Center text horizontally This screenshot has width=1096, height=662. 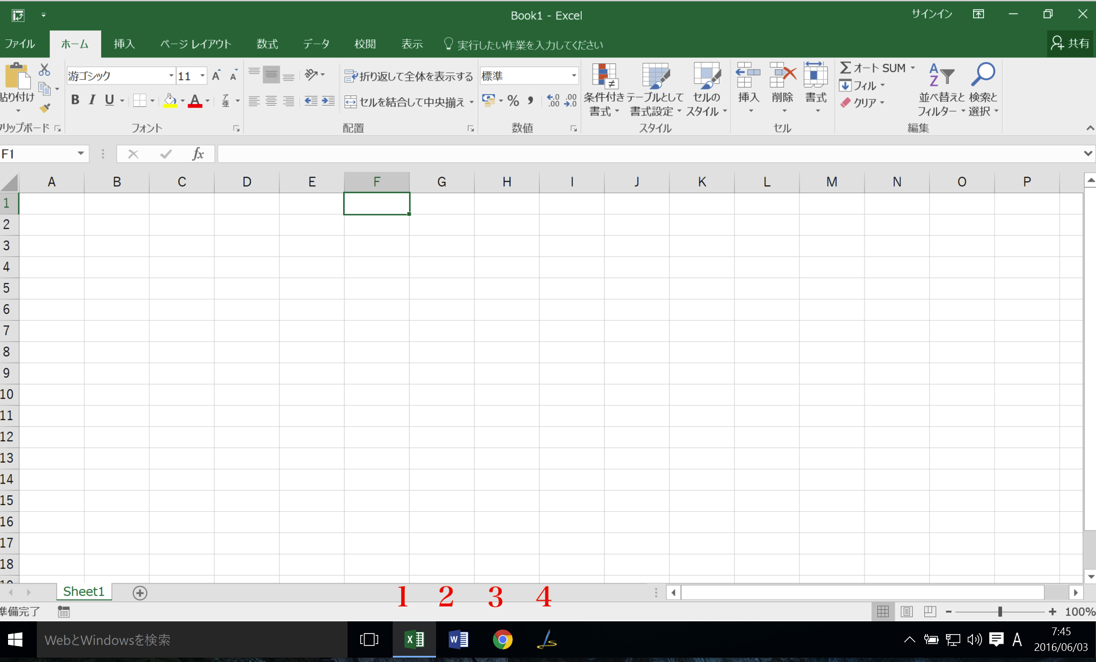pyautogui.click(x=271, y=101)
